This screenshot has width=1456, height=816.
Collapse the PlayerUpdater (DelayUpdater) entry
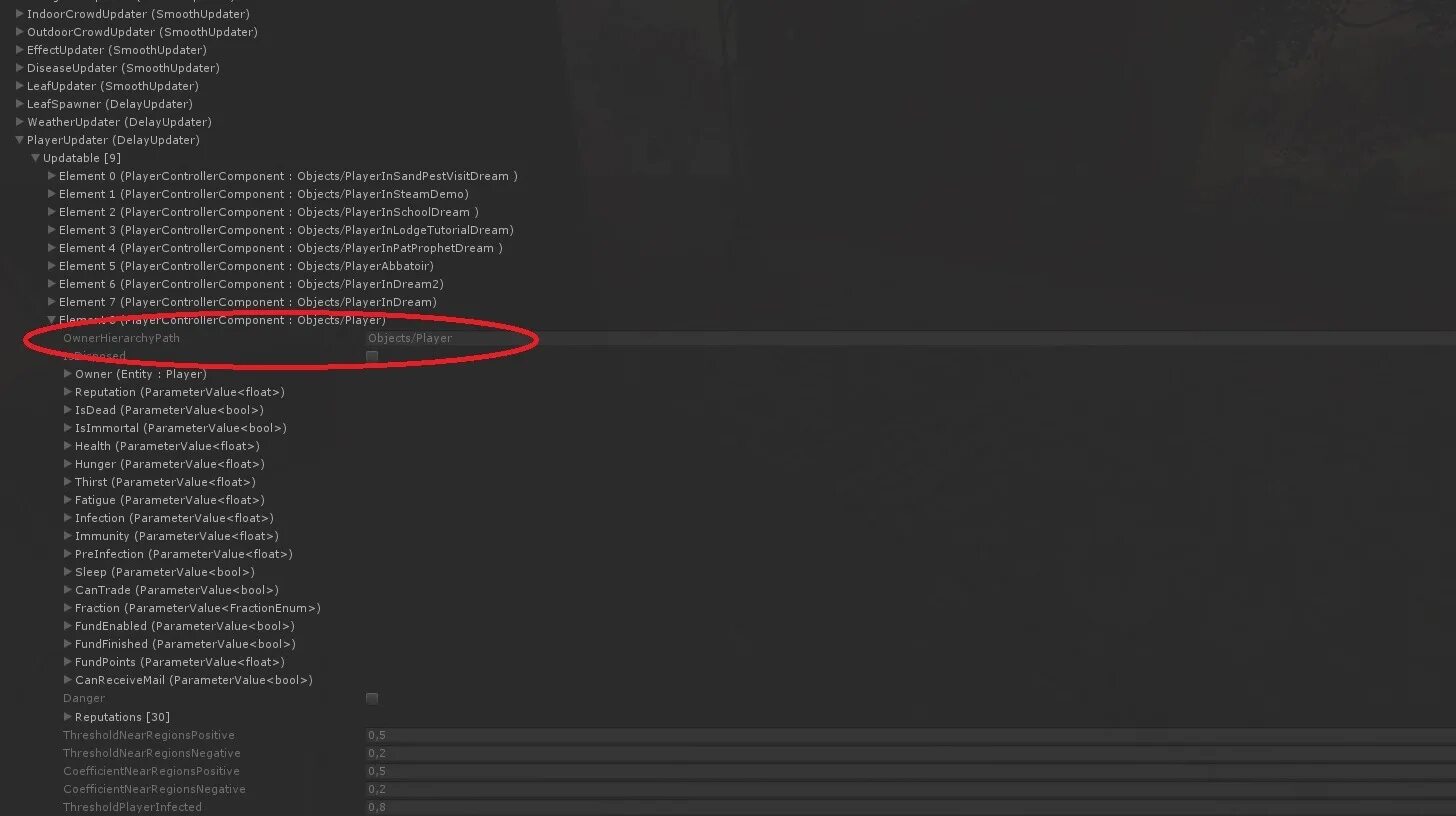[x=19, y=140]
